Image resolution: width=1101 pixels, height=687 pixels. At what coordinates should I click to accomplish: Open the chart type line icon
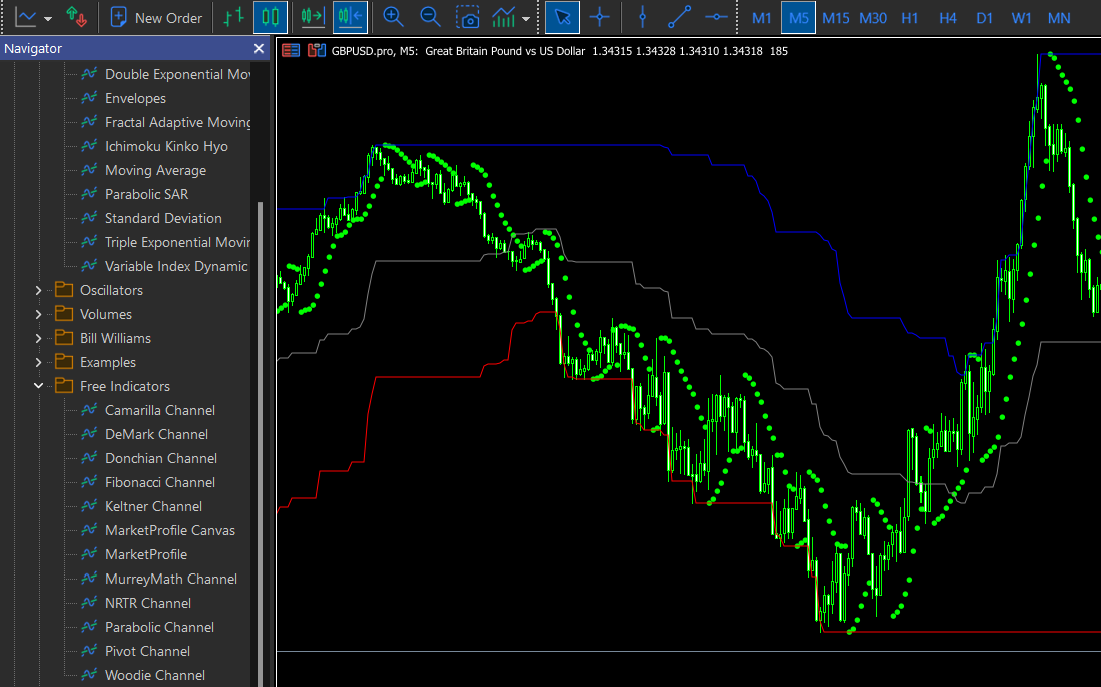(x=25, y=18)
